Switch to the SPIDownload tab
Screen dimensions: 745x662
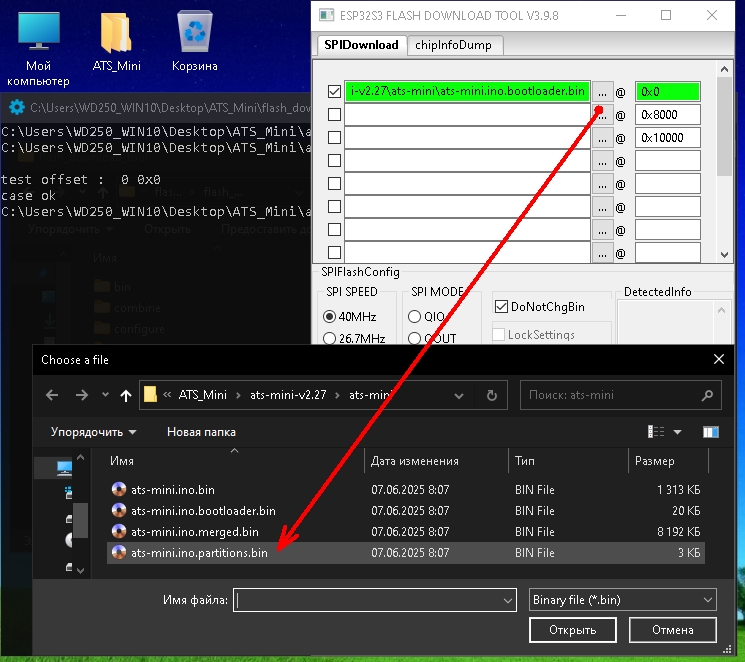(x=362, y=45)
